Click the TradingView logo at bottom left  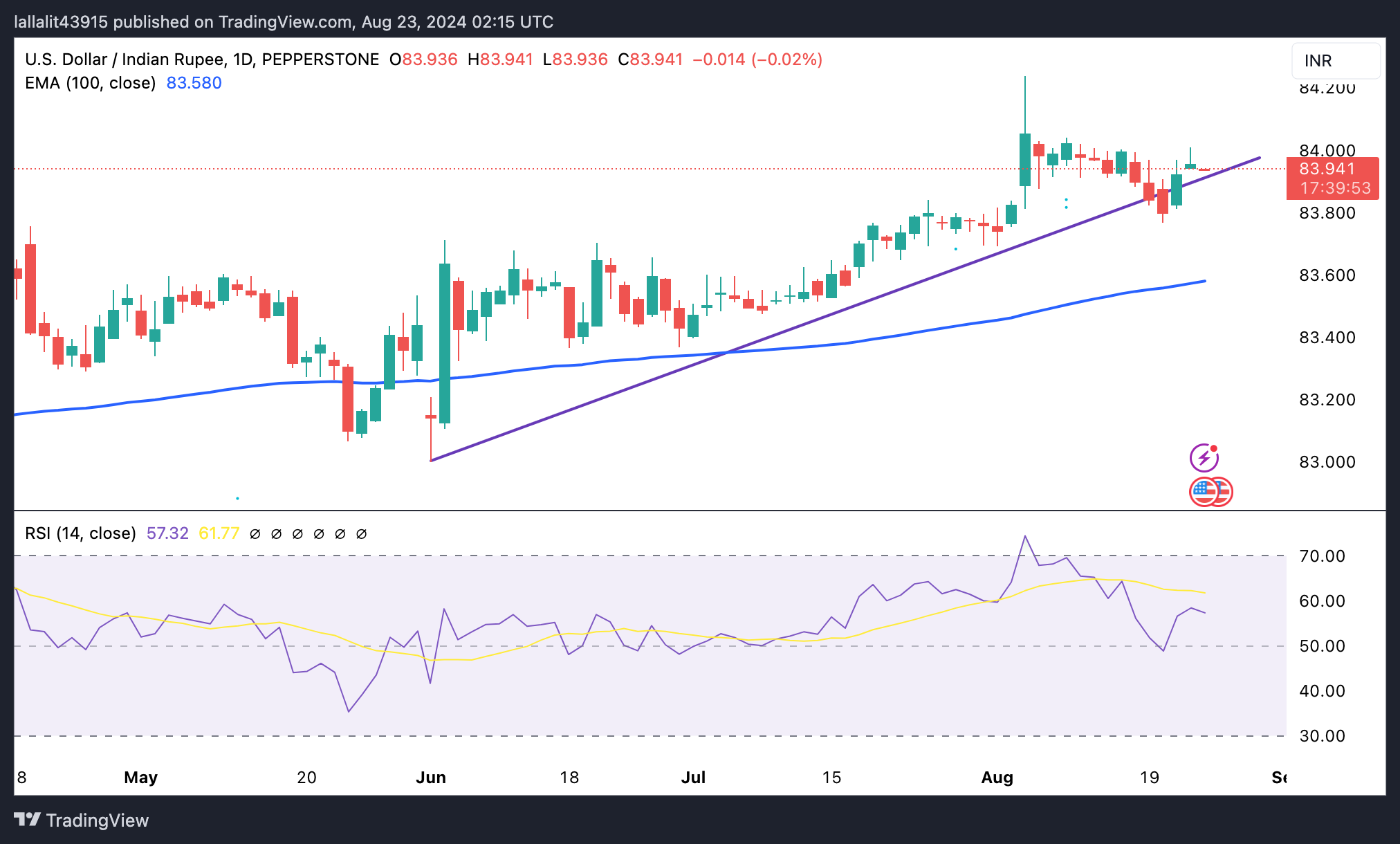(x=28, y=820)
